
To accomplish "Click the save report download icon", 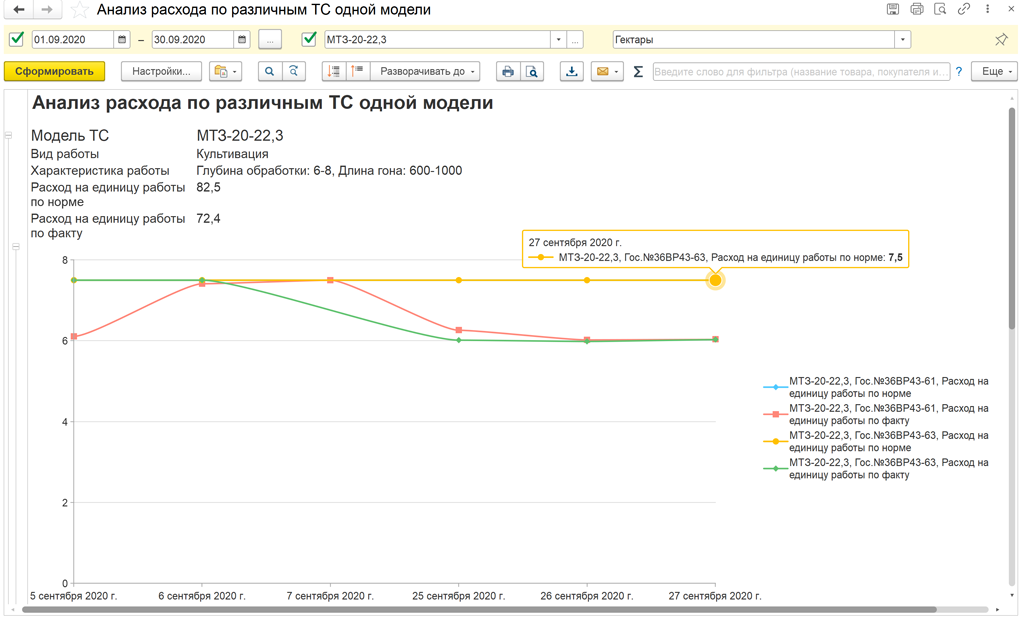I will 571,72.
